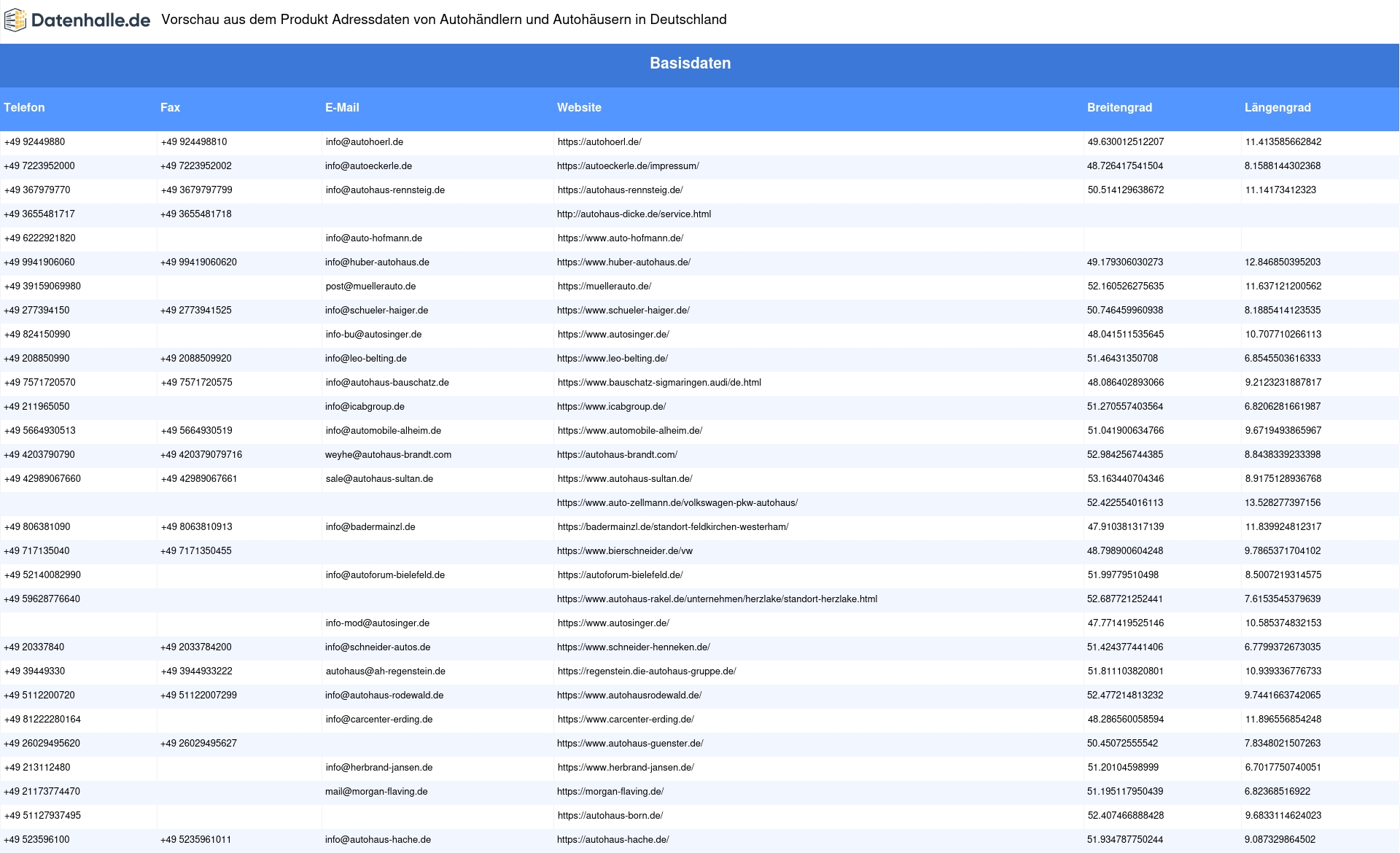Open website https://autohaus-hache.de/

tap(613, 840)
